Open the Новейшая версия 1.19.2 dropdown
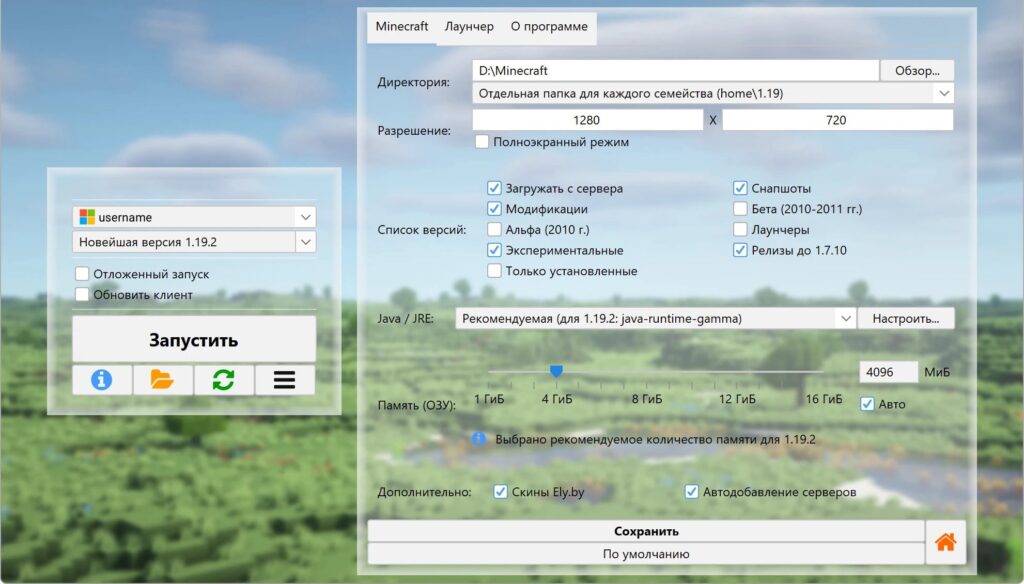The width and height of the screenshot is (1024, 584). tap(306, 242)
